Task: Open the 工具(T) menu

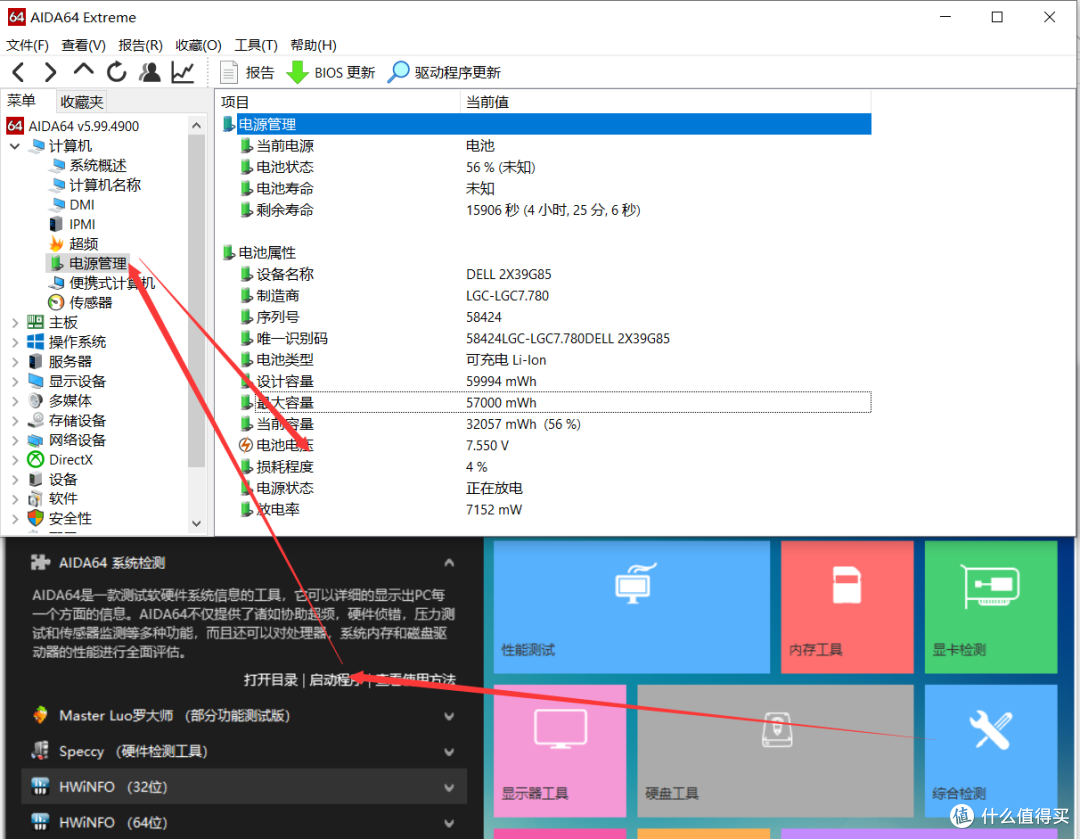Action: 256,45
